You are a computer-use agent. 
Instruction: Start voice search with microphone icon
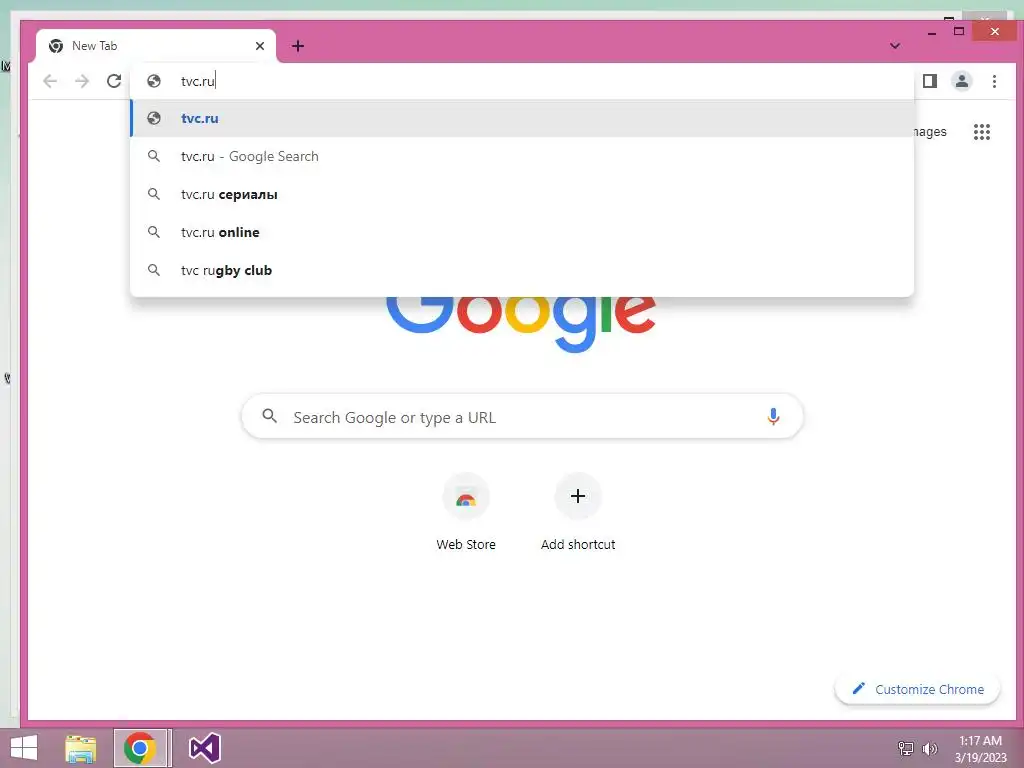coord(773,417)
